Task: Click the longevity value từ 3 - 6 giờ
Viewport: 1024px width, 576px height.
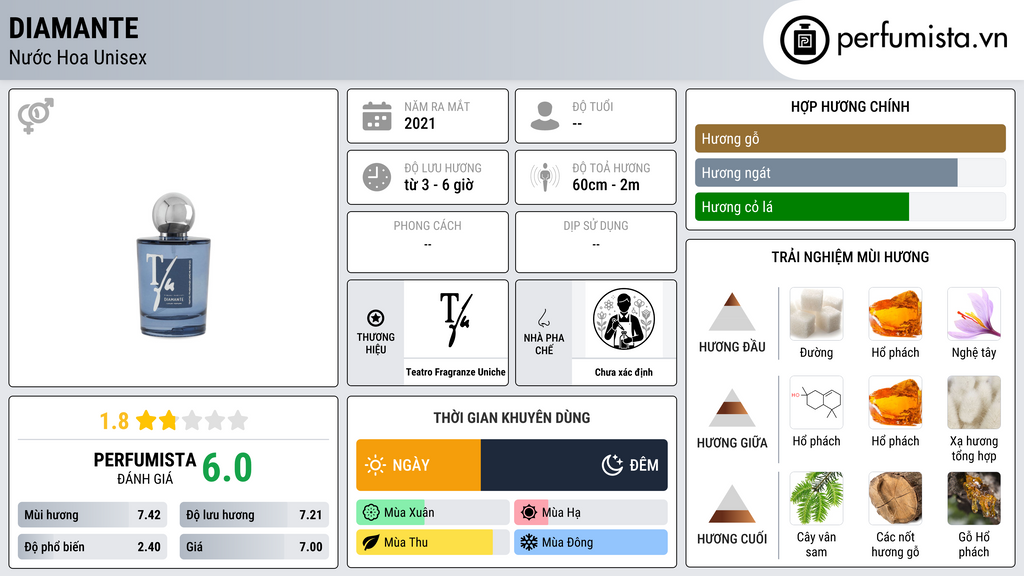Action: tap(439, 185)
